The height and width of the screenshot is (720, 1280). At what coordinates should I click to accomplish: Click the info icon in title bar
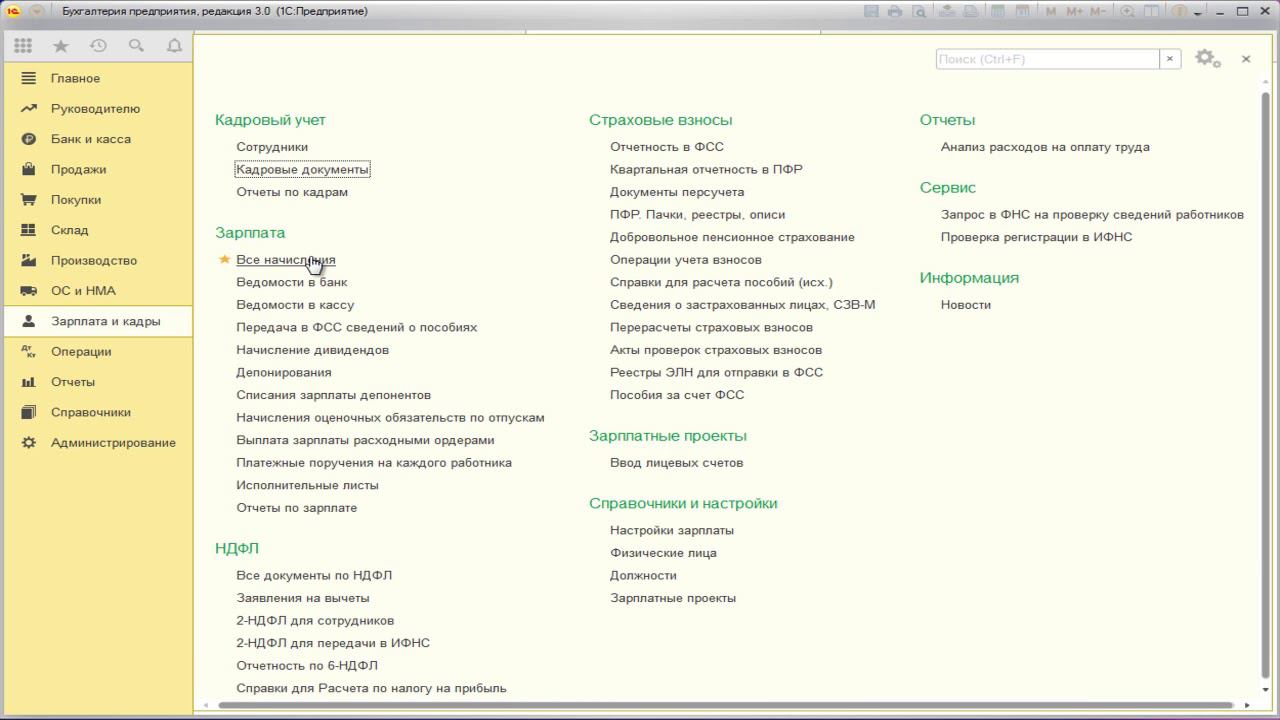coord(1180,11)
